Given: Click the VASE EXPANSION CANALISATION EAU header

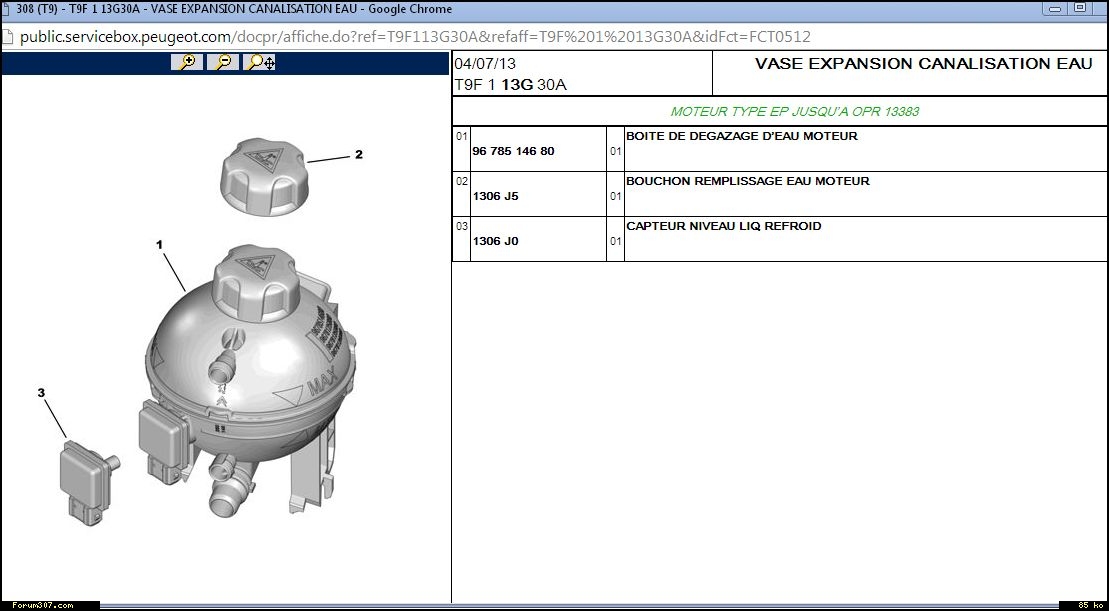Looking at the screenshot, I should (x=923, y=64).
